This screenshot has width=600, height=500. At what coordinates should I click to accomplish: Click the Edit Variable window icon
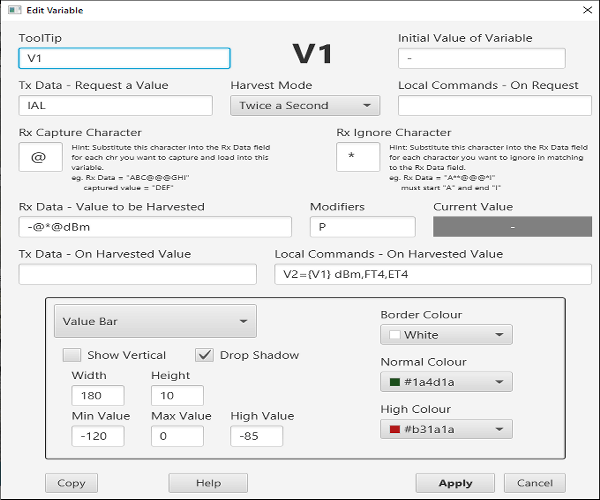tap(15, 10)
